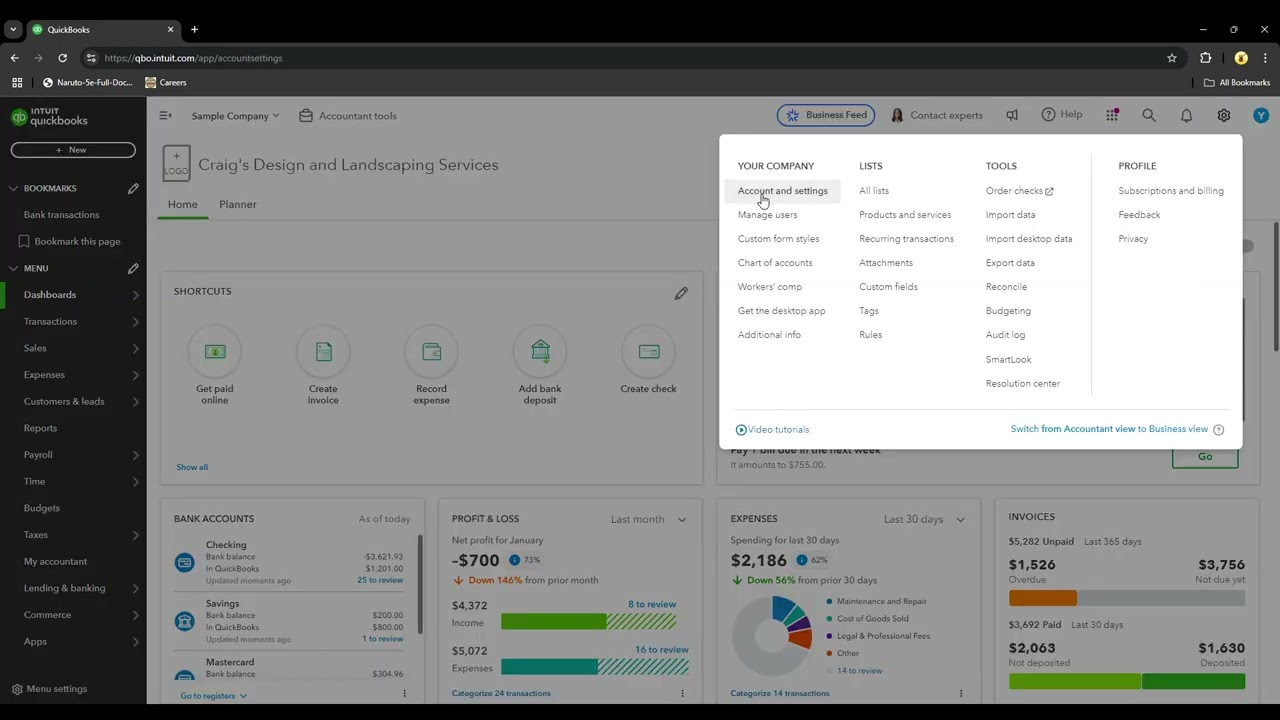Viewport: 1280px width, 720px height.
Task: Expand Dashboards submenu arrow
Action: (x=135, y=295)
